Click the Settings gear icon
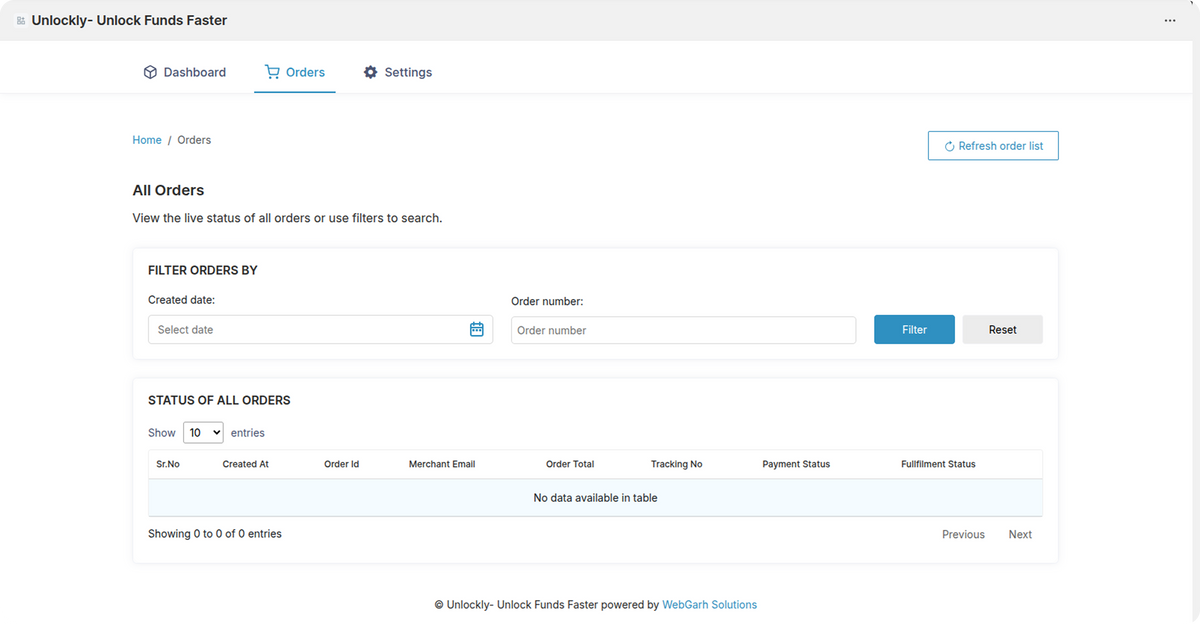This screenshot has width=1200, height=624. point(371,72)
